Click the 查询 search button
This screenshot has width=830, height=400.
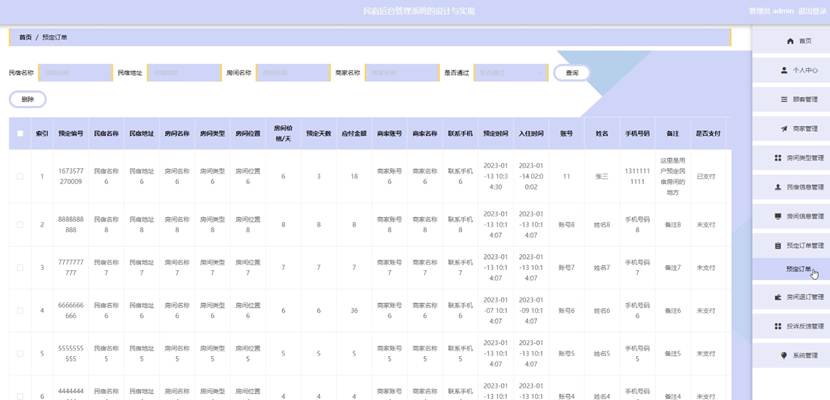[572, 73]
